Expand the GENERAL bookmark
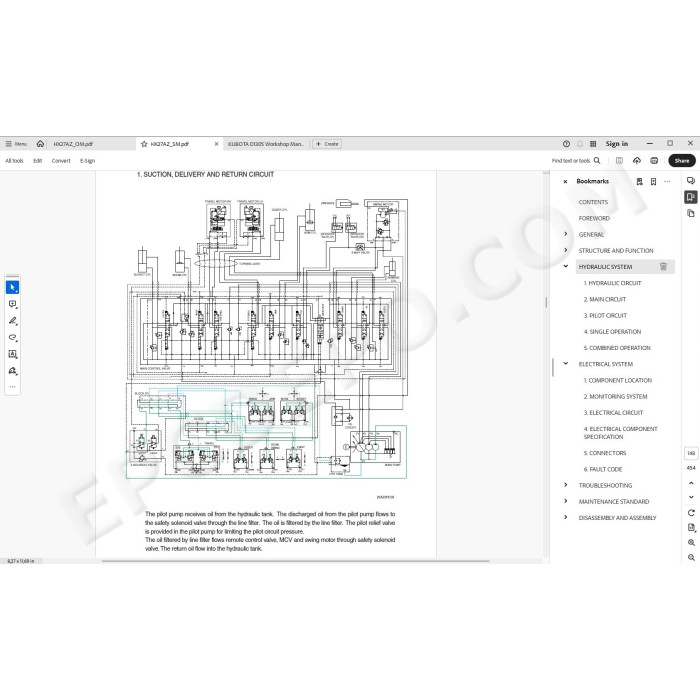Viewport: 700px width, 700px height. point(566,234)
